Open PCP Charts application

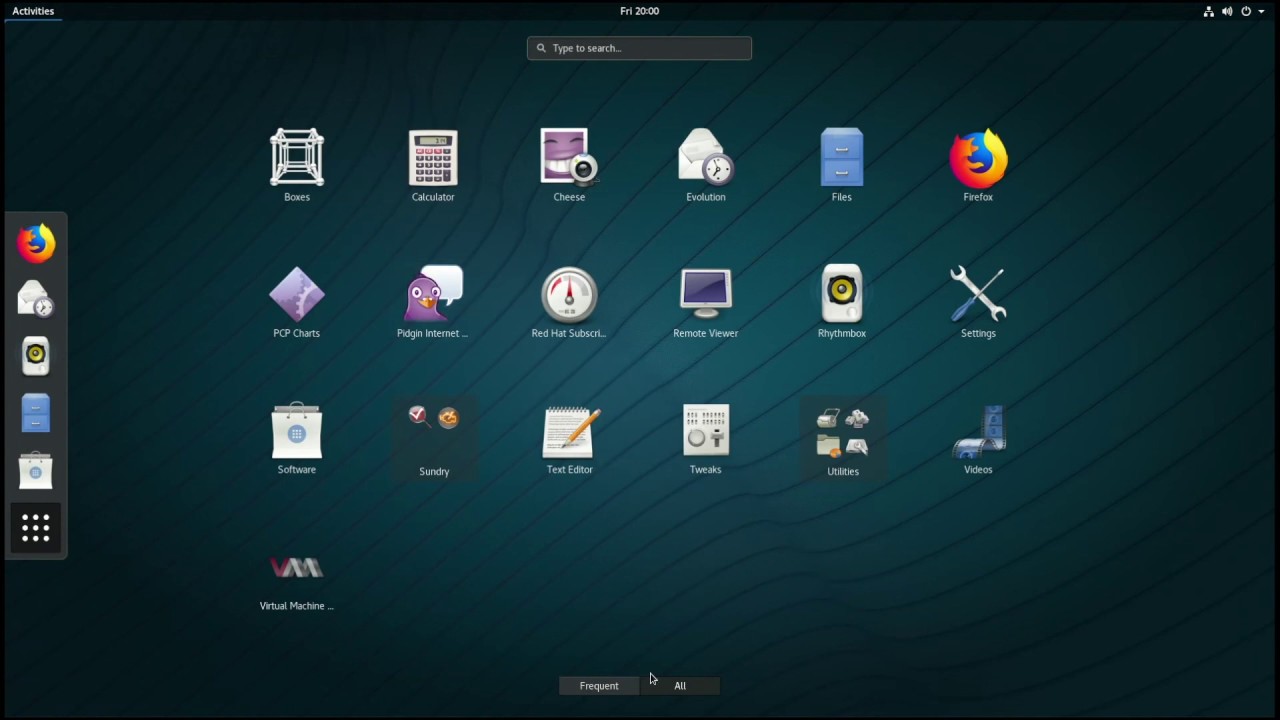pos(297,295)
